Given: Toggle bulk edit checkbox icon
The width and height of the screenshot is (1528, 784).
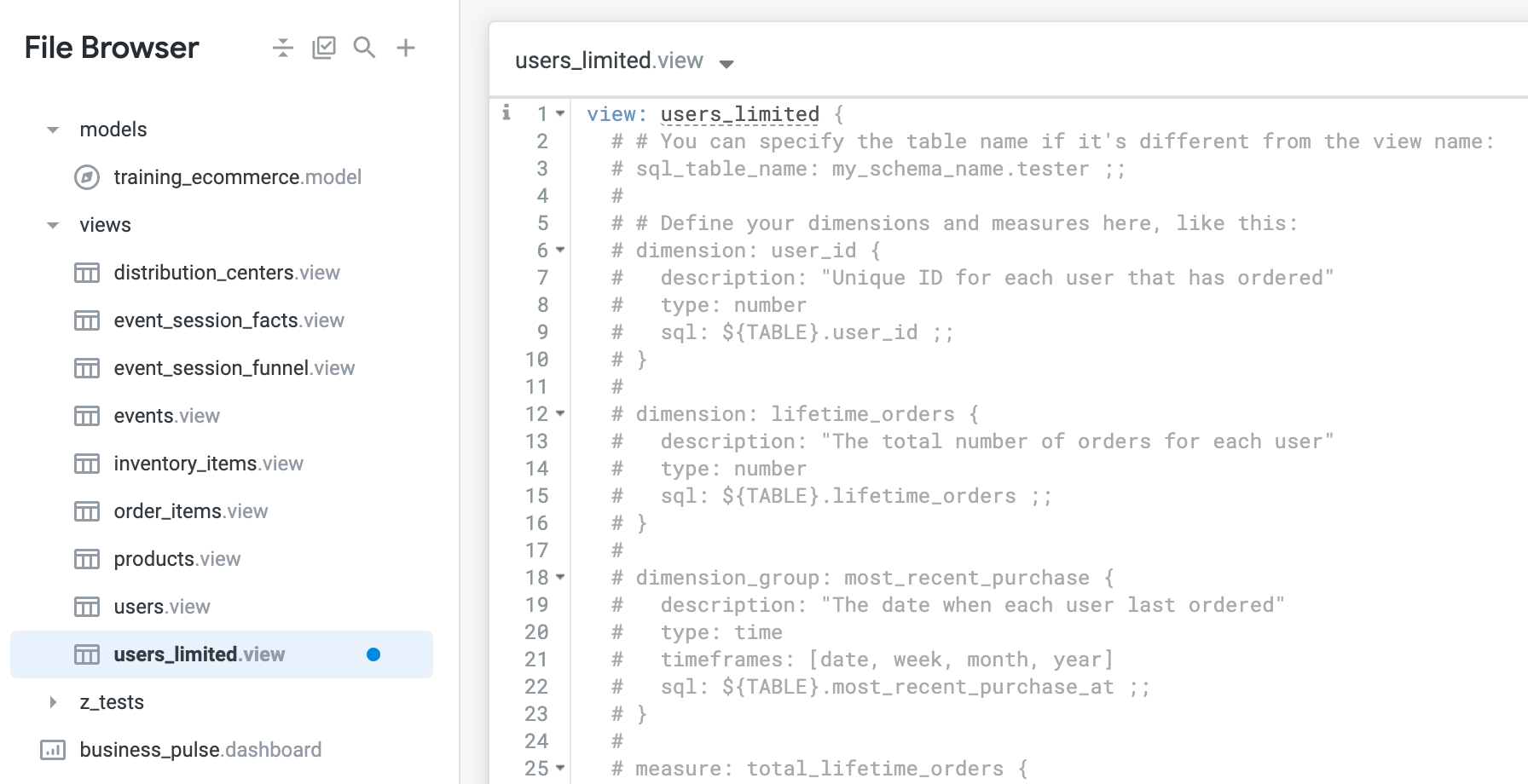Looking at the screenshot, I should 324,48.
